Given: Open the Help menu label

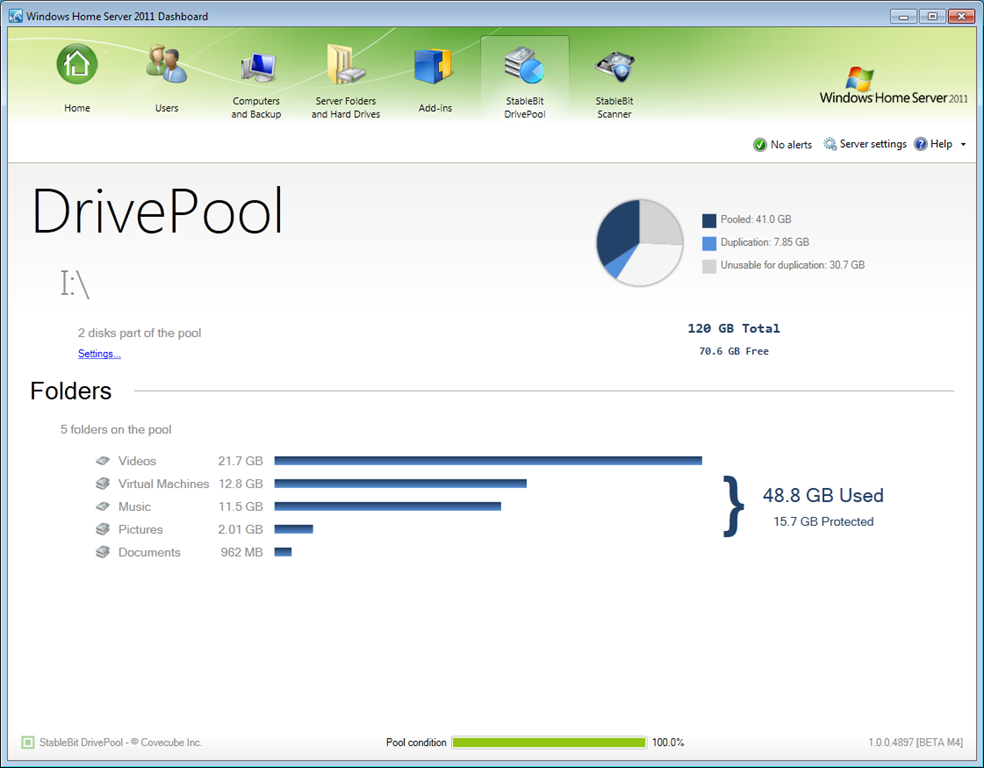Looking at the screenshot, I should (x=941, y=144).
